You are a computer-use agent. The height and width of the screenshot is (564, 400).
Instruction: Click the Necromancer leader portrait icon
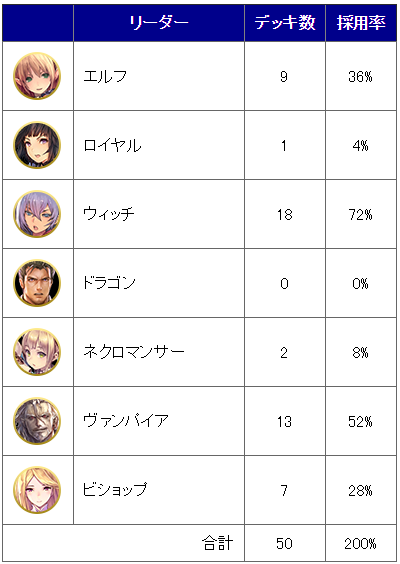[x=37, y=352]
